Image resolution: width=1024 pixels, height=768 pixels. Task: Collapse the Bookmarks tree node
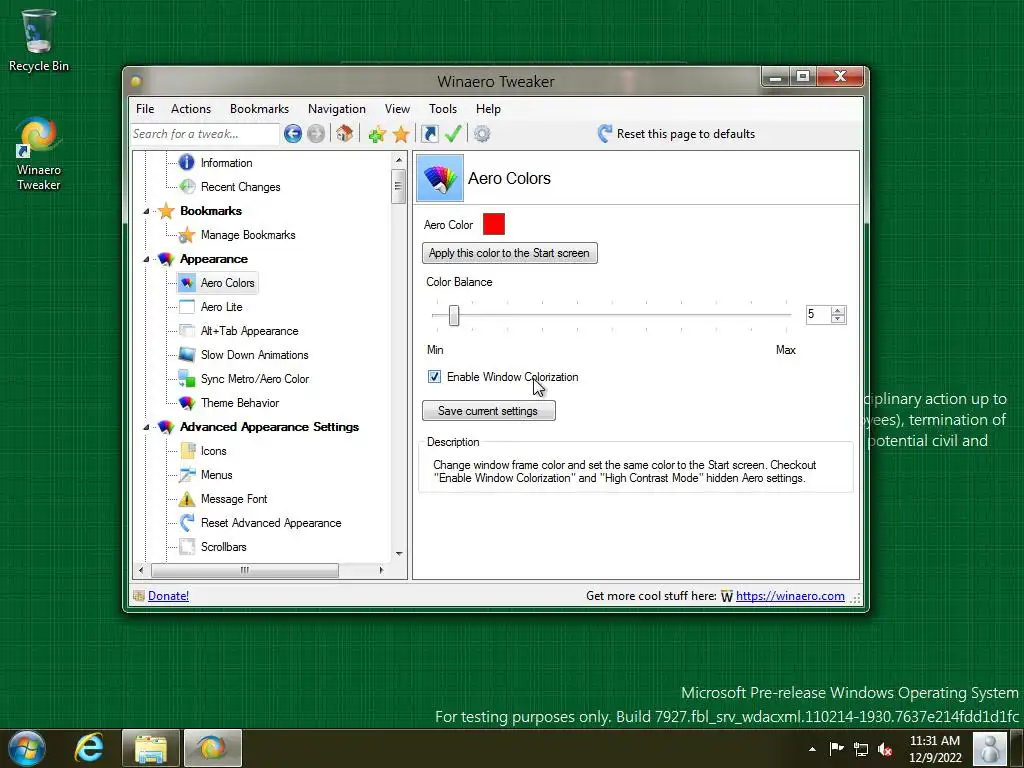coord(146,211)
